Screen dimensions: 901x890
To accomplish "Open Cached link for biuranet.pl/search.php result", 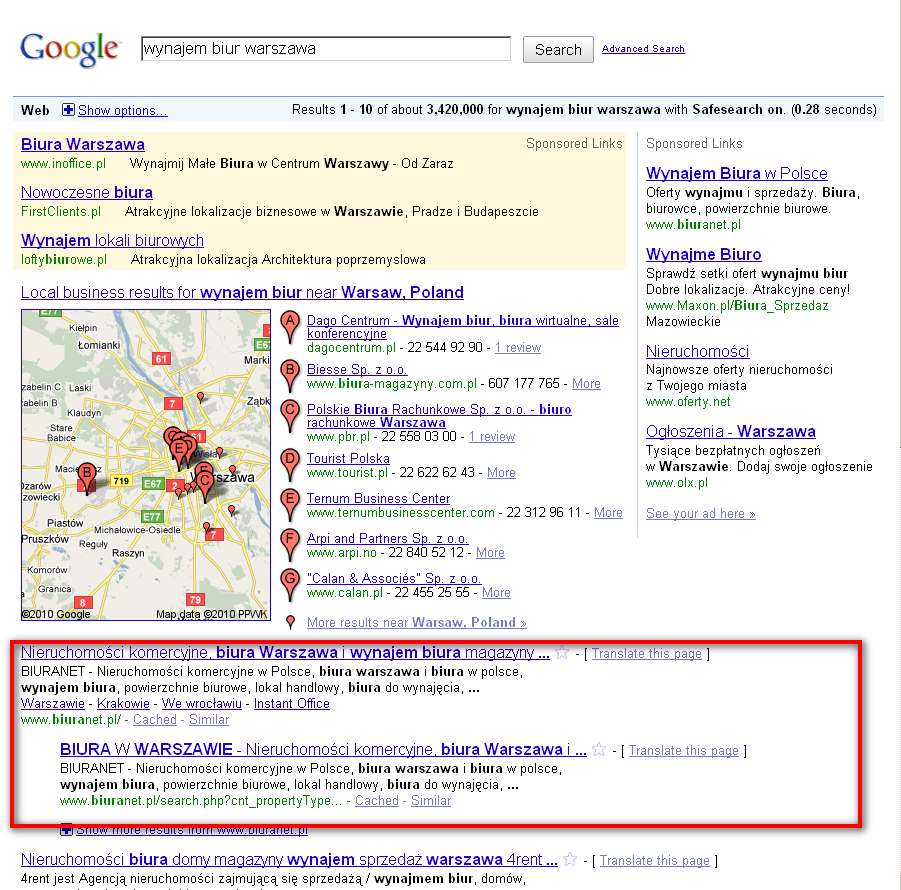I will [377, 800].
